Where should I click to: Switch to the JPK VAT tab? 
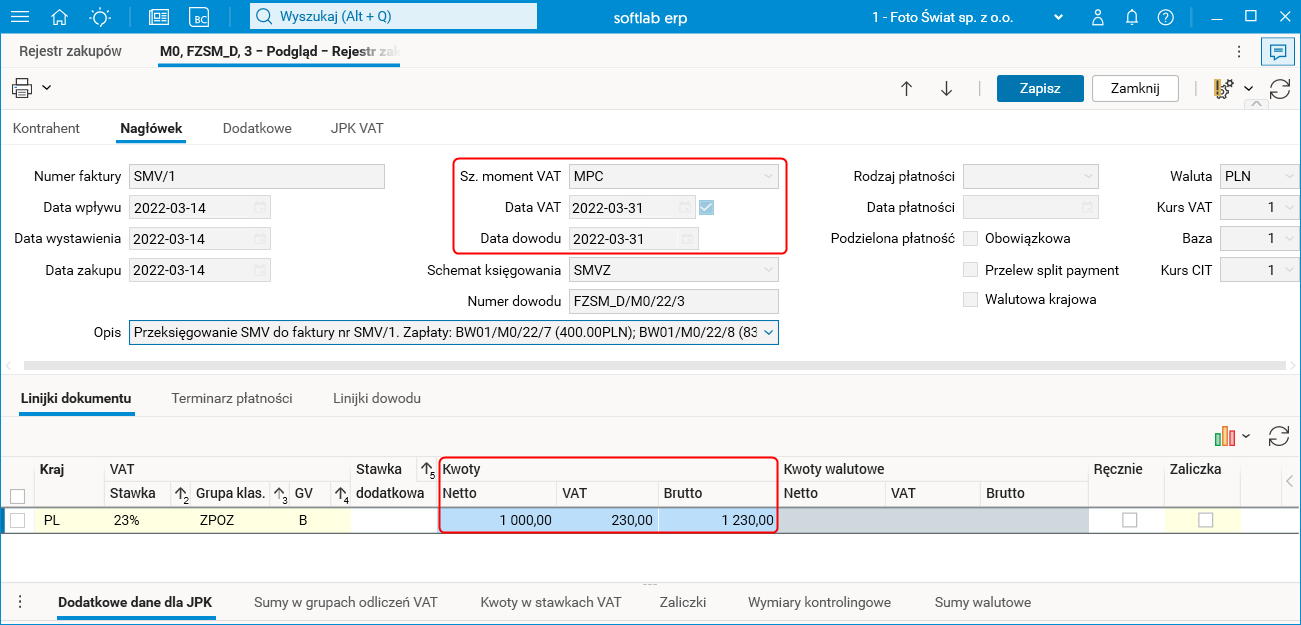(x=357, y=128)
